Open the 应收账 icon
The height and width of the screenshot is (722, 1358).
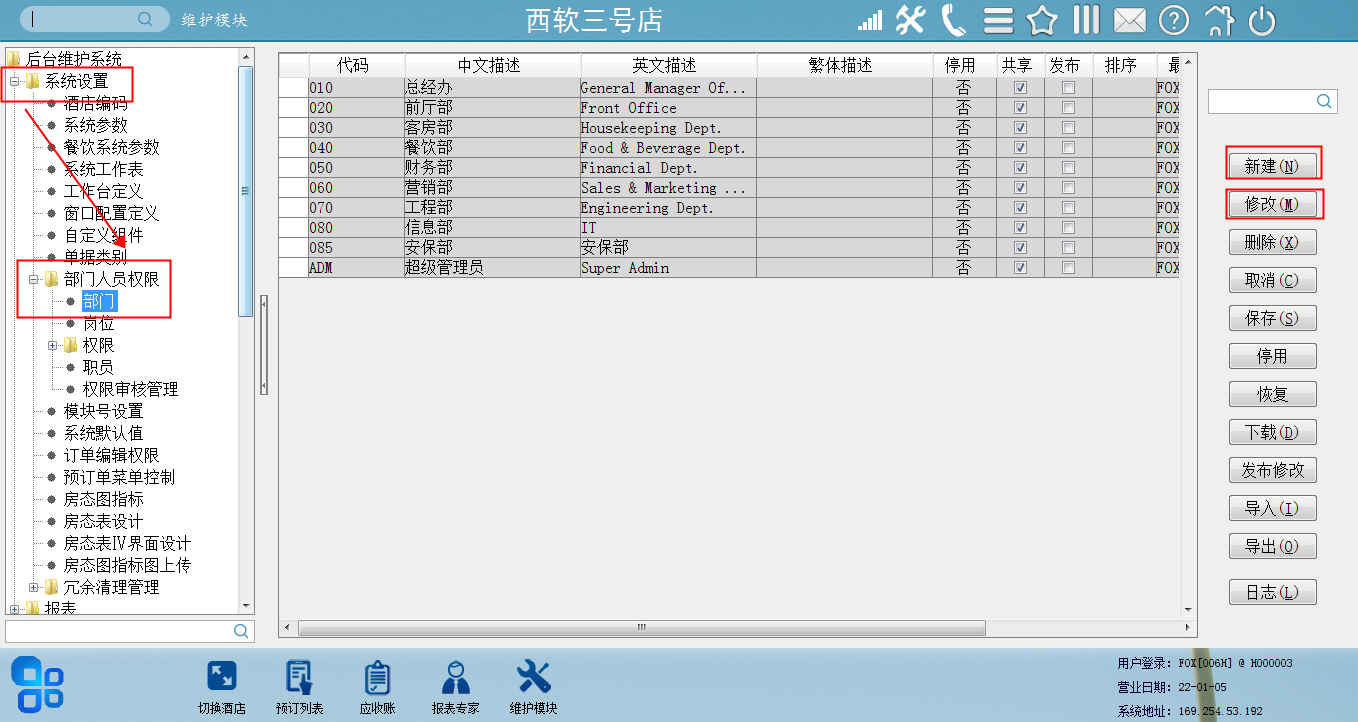377,677
